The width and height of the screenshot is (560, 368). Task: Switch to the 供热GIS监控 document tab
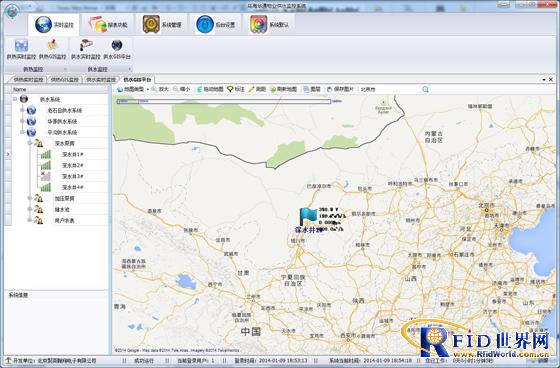(64, 80)
